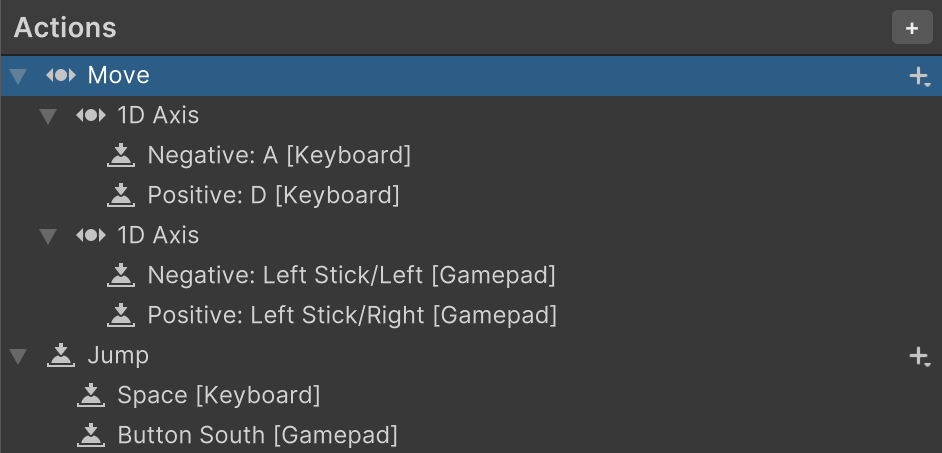
Task: Click the binding icon beside Space [Keyboard]
Action: pyautogui.click(x=91, y=395)
